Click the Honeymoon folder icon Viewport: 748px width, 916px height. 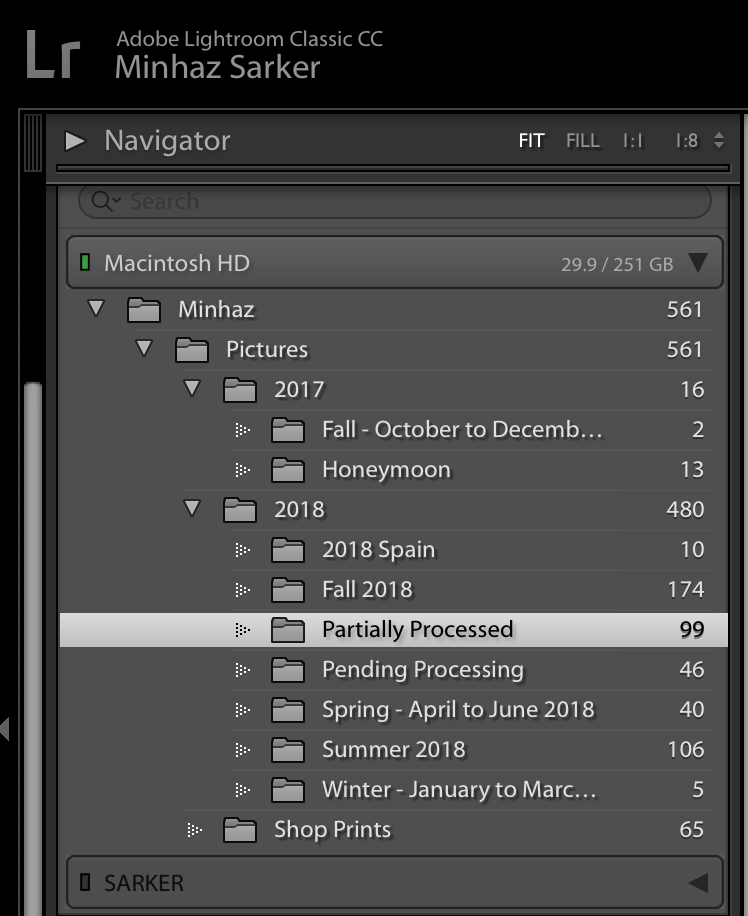pos(288,470)
